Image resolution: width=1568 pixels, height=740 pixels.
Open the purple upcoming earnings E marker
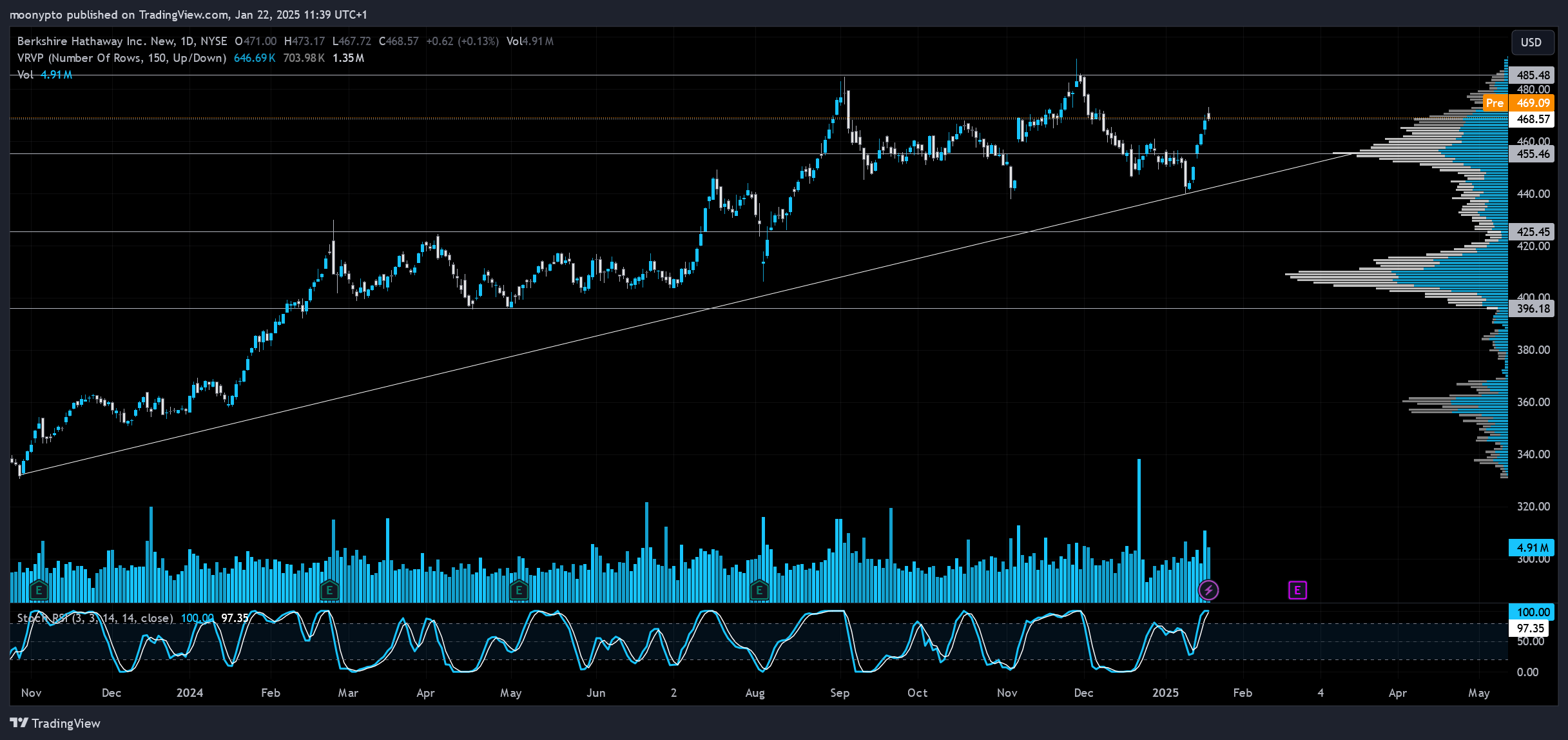[1297, 590]
